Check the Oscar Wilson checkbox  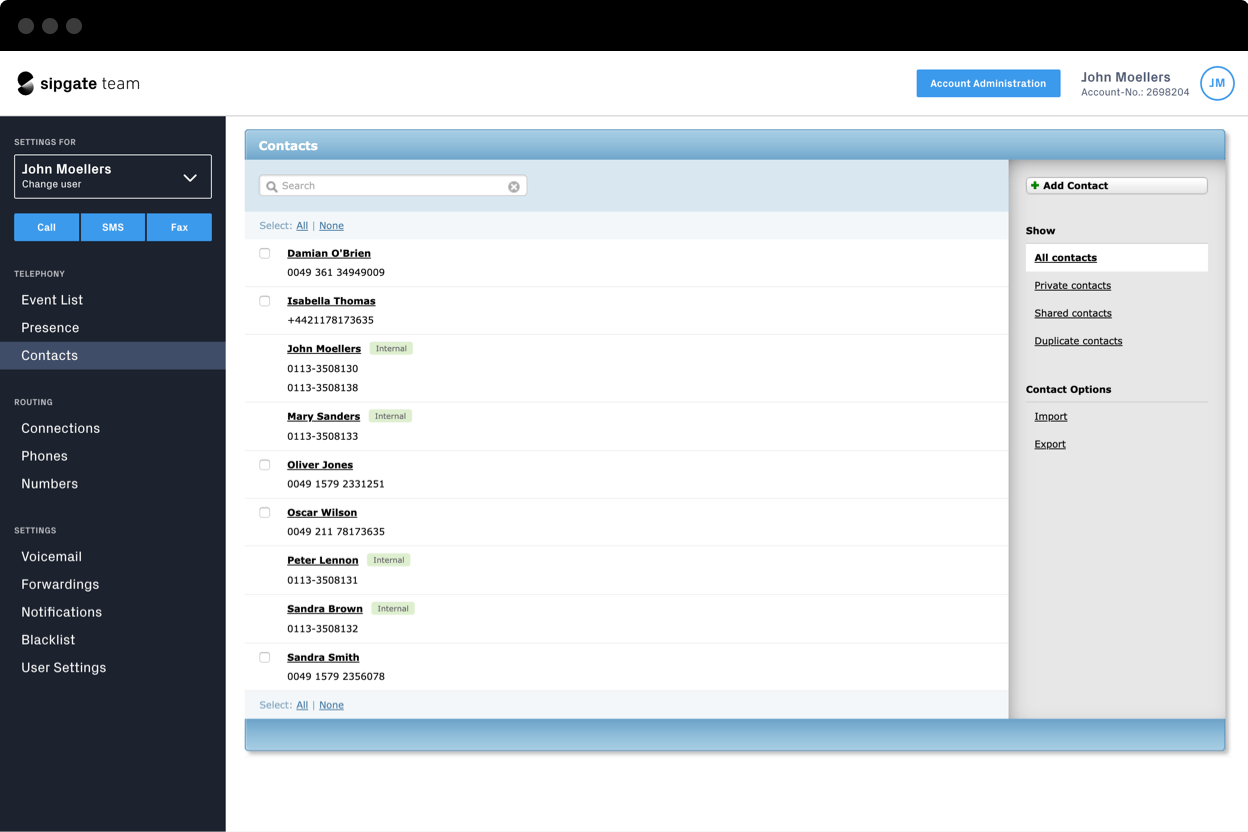(265, 512)
